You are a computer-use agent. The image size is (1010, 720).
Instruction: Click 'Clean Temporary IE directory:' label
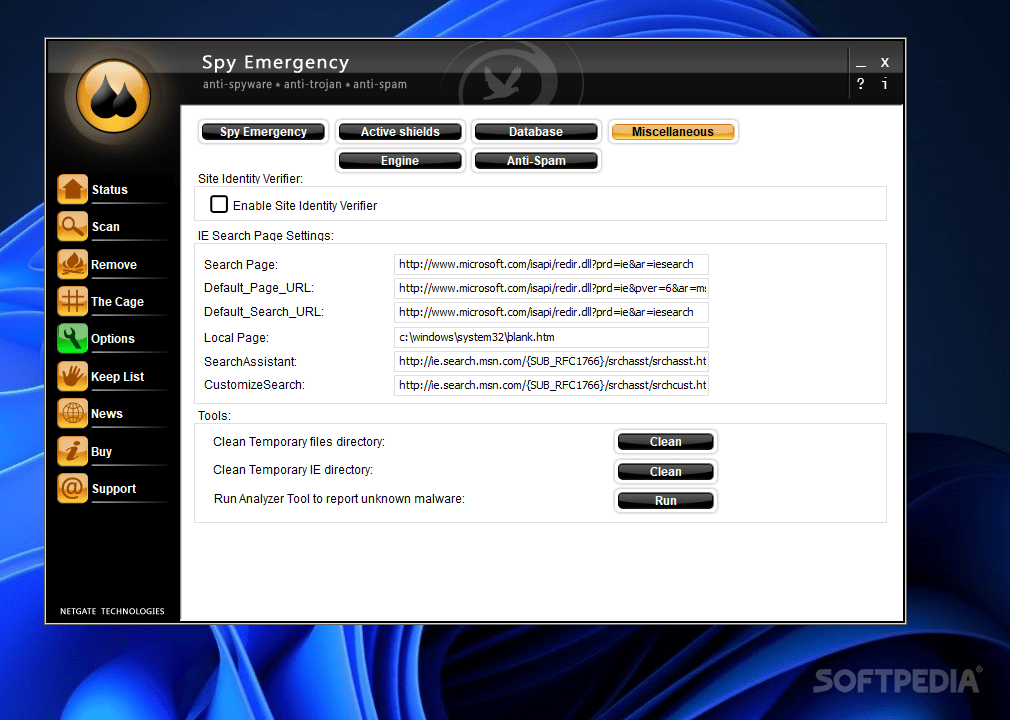[293, 470]
